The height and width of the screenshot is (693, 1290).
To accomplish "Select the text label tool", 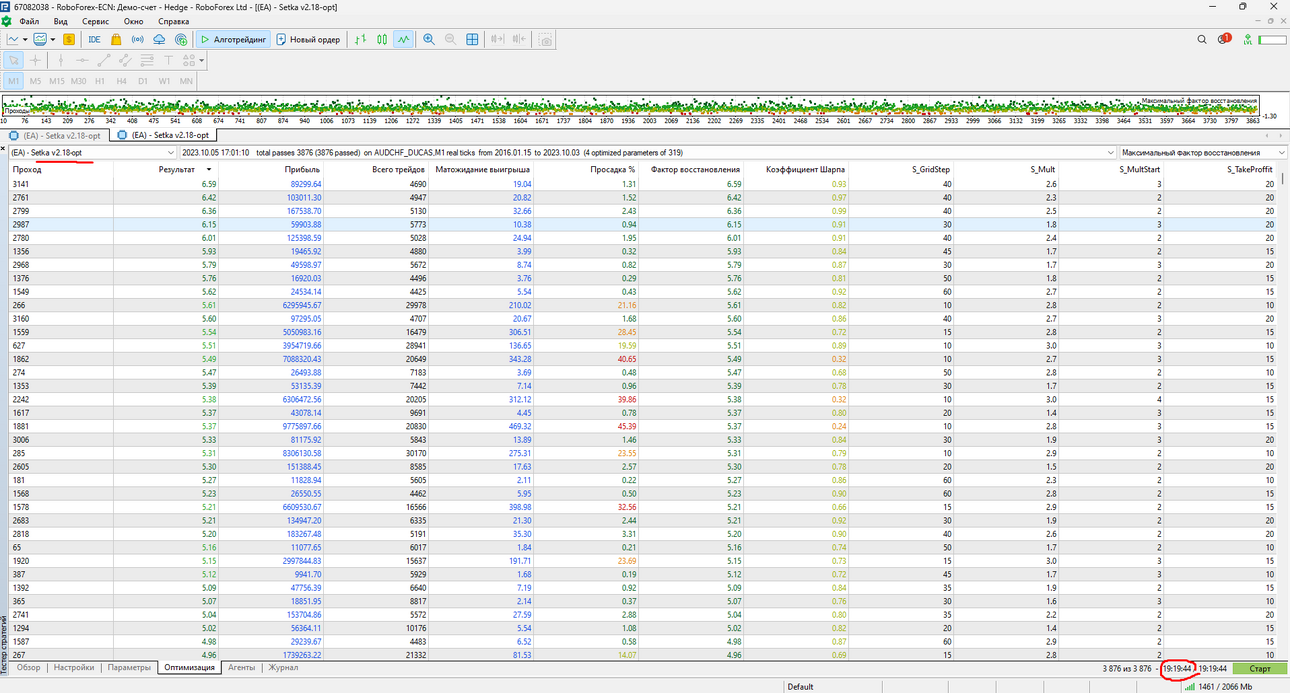I will click(x=170, y=61).
